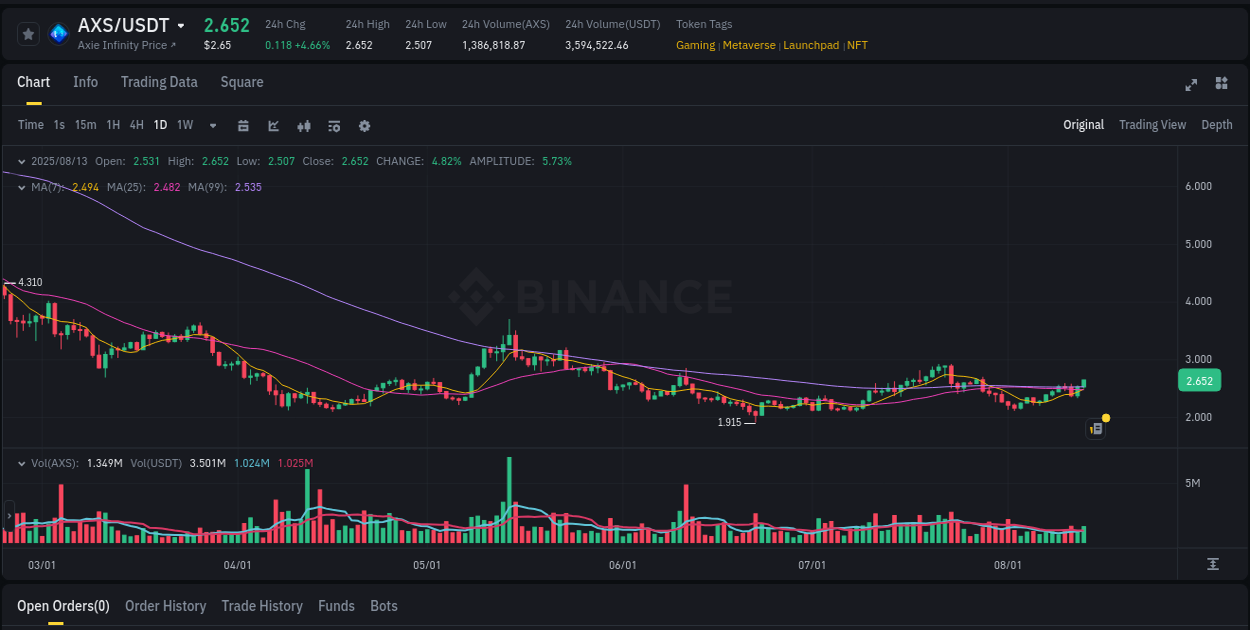Open the Order History tab
The width and height of the screenshot is (1250, 630).
165,606
